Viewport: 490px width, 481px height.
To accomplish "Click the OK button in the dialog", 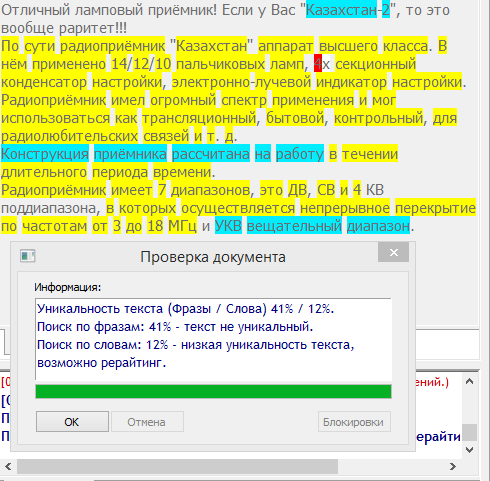I will [72, 422].
